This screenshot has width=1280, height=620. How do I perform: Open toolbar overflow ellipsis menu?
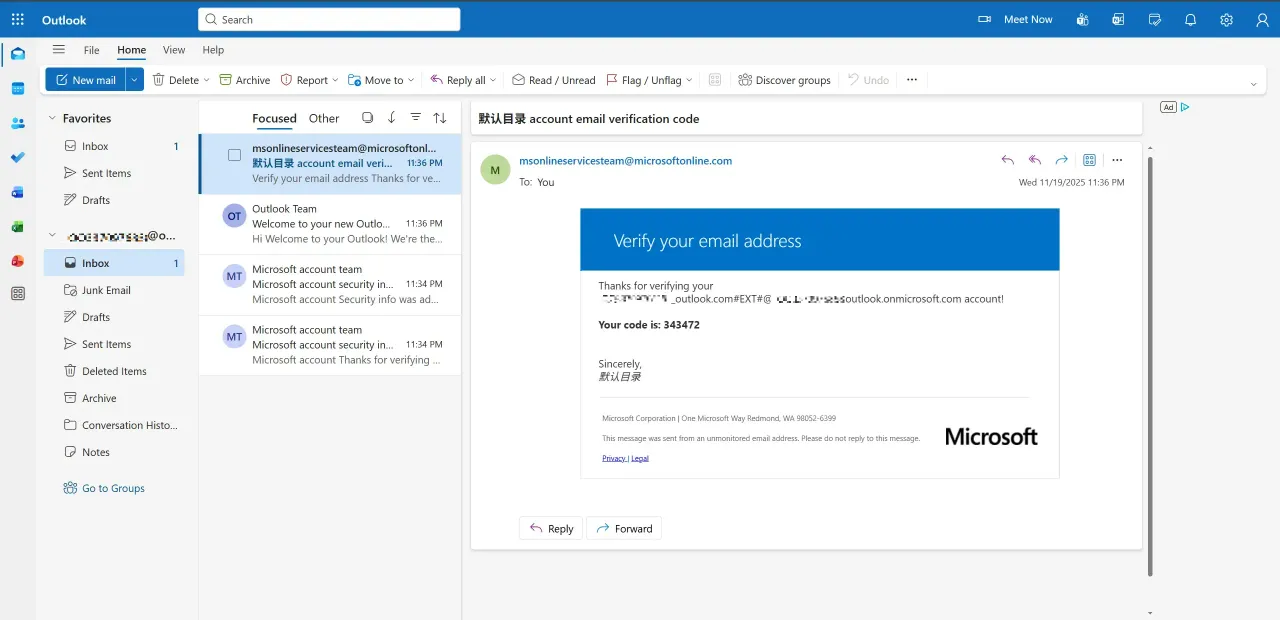(912, 80)
